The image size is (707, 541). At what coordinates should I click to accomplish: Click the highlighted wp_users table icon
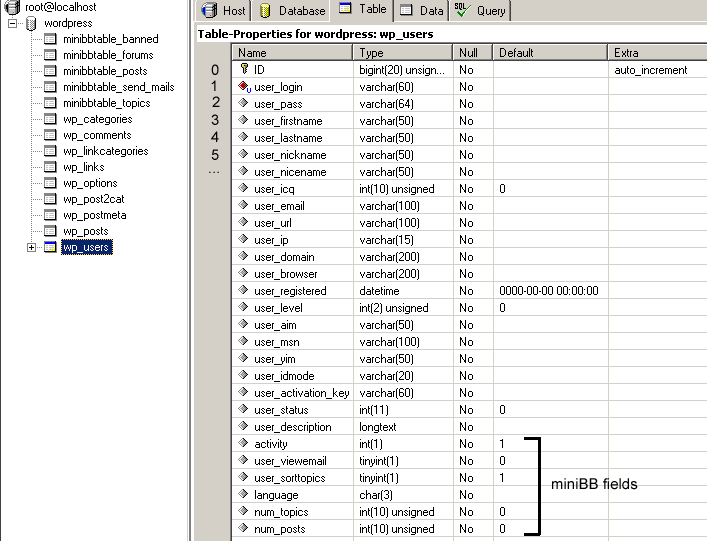pos(50,247)
